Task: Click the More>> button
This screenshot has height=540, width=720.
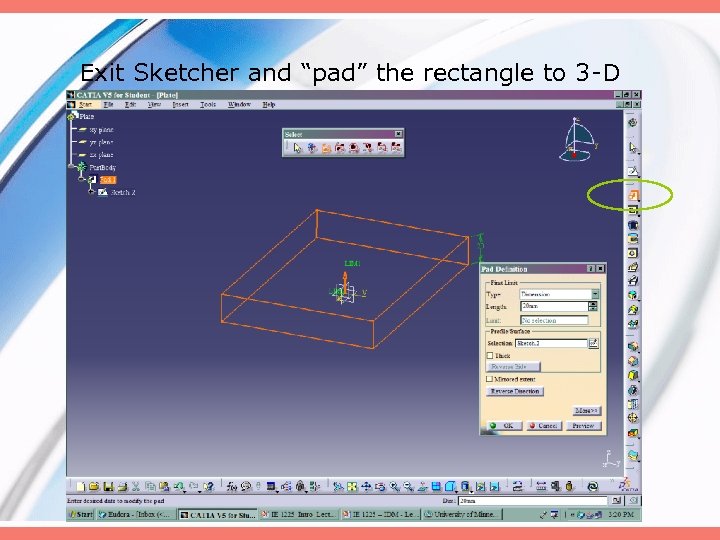Action: (586, 410)
